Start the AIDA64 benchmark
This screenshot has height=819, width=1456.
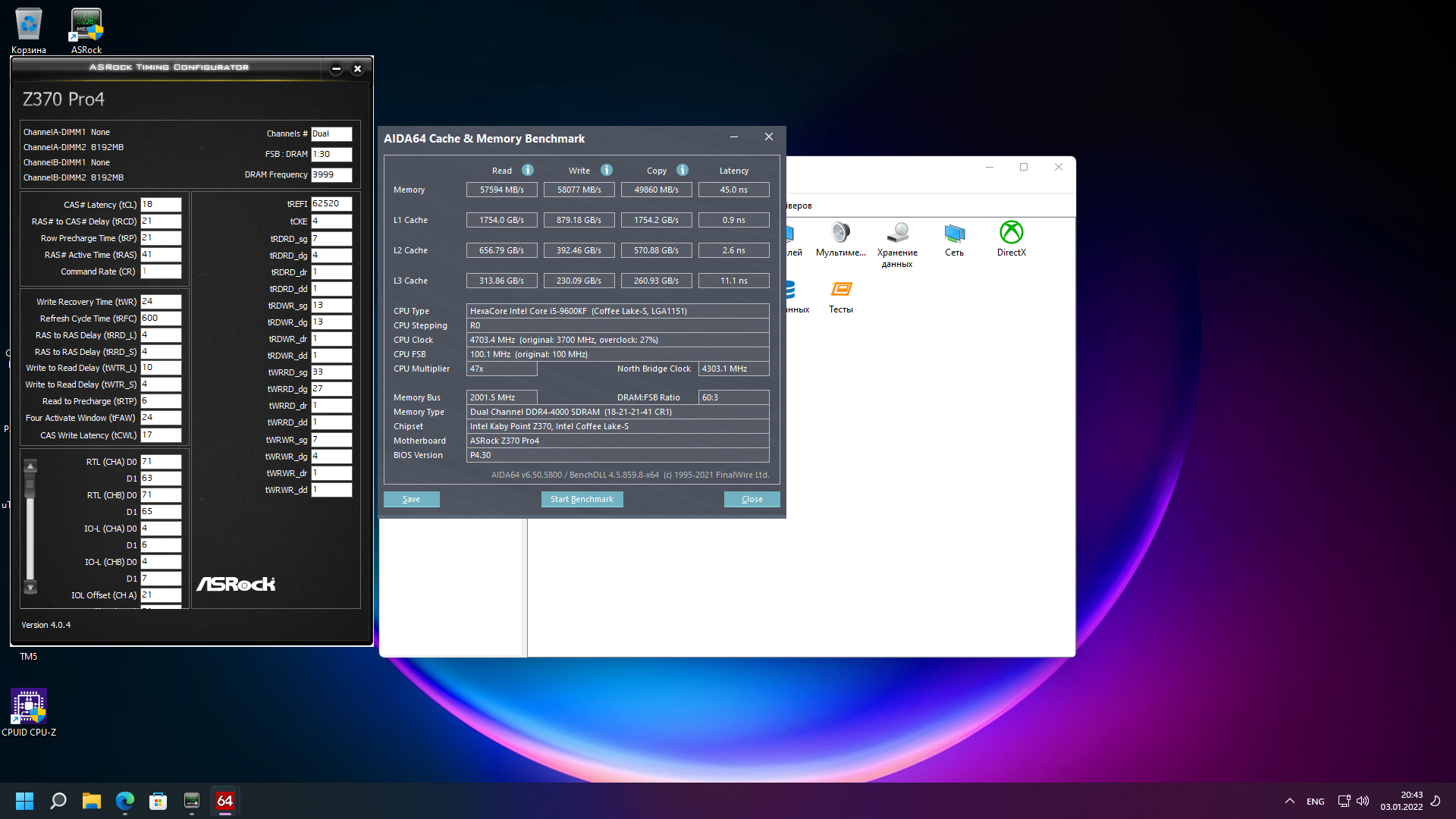pyautogui.click(x=582, y=499)
